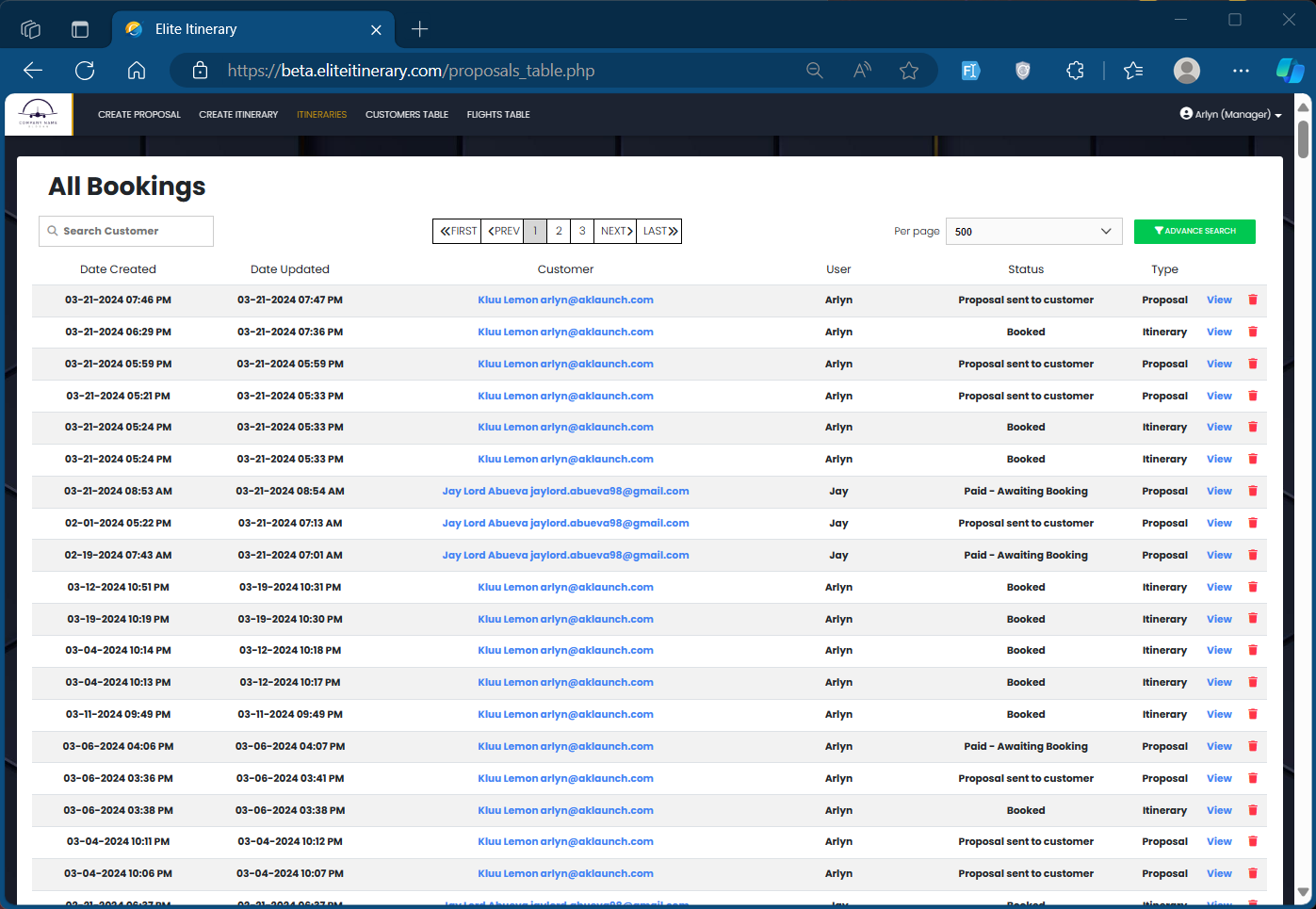This screenshot has height=909, width=1316.
Task: View booking created 03-21-2024 05:59 PM
Action: (x=1219, y=364)
